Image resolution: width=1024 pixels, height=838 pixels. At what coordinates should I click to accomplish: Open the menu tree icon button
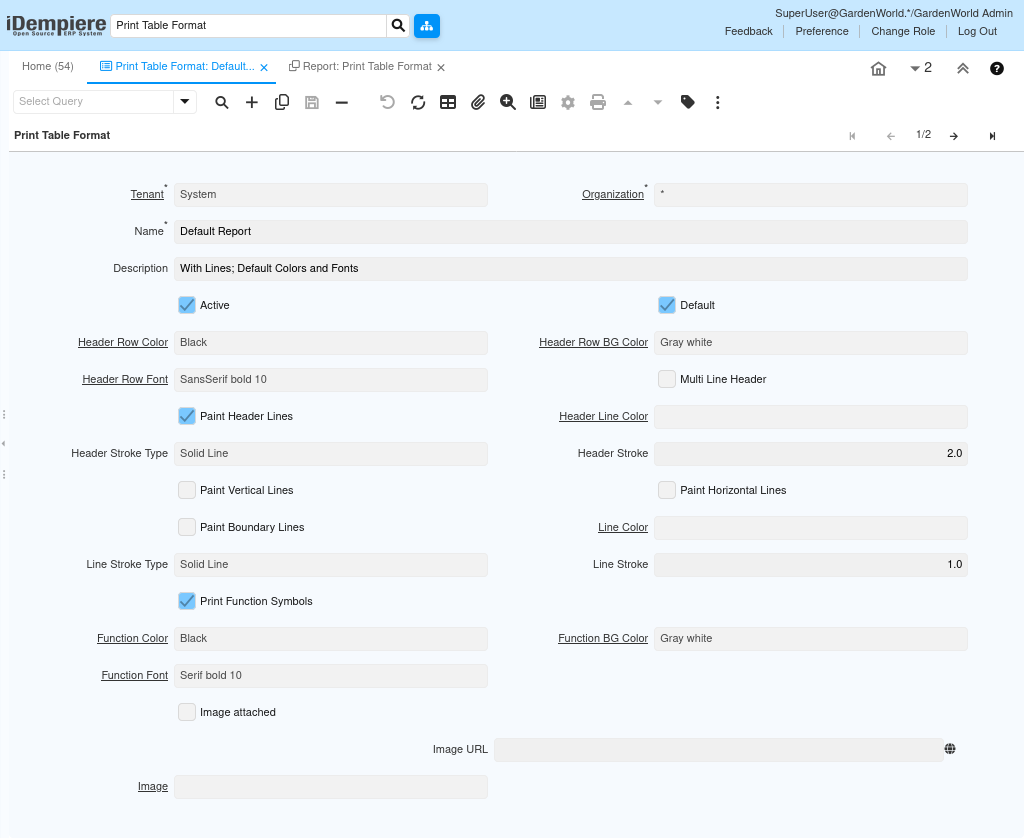[426, 26]
